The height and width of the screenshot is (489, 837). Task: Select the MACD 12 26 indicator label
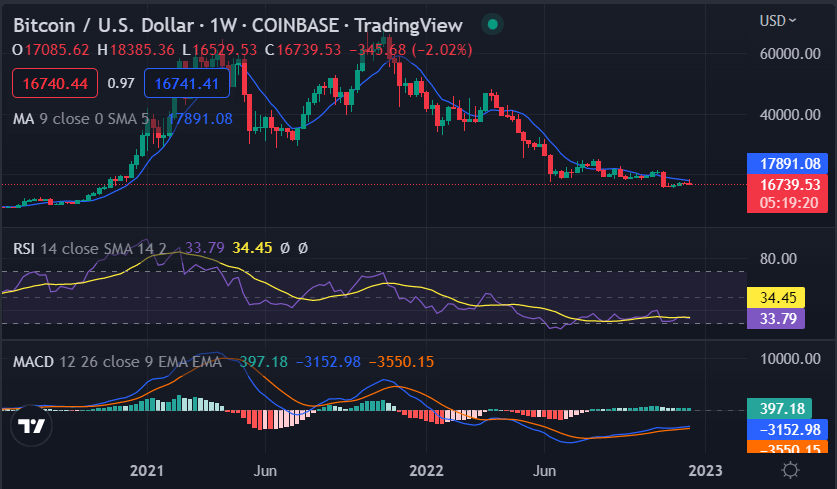tap(117, 361)
